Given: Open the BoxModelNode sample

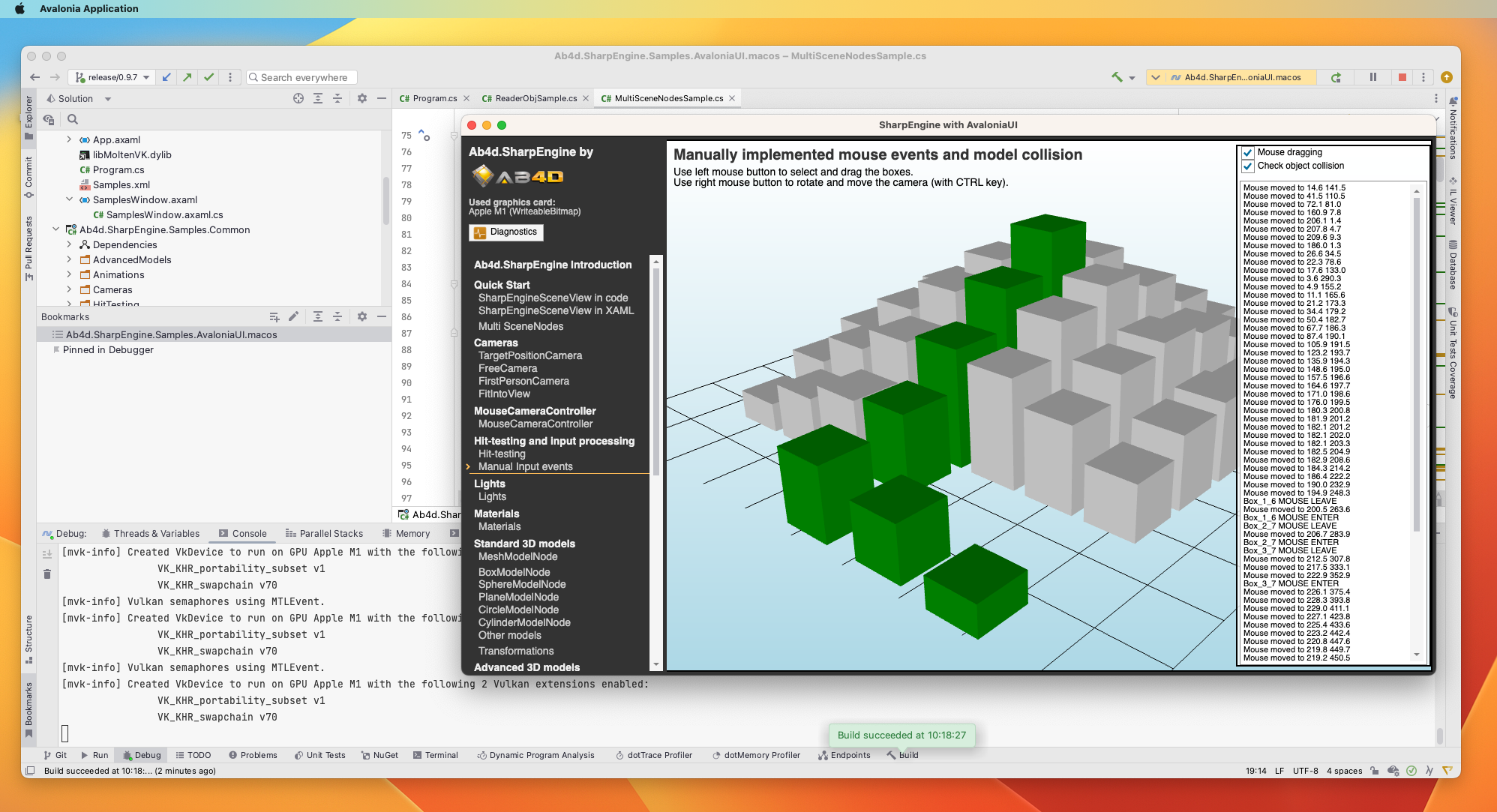Looking at the screenshot, I should [514, 572].
